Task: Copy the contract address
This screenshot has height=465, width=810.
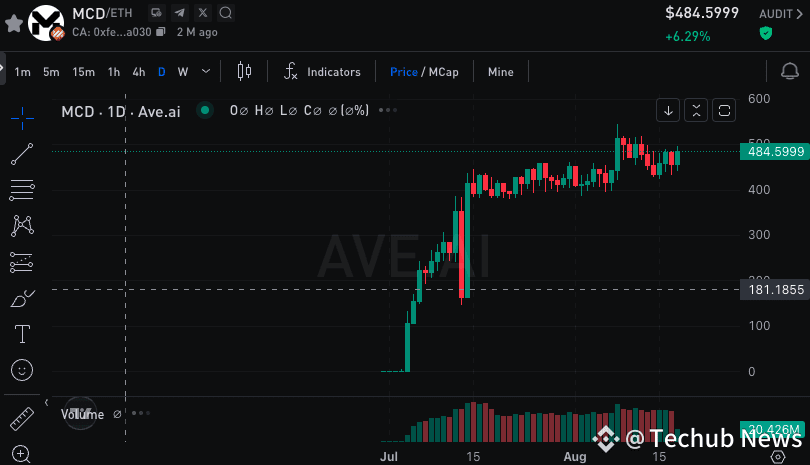Action: pyautogui.click(x=161, y=32)
